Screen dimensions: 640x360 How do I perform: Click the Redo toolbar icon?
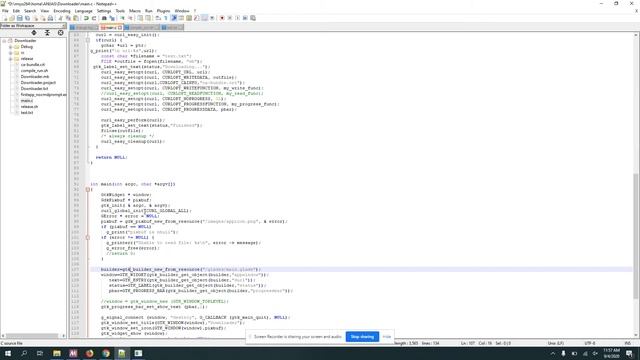pyautogui.click(x=94, y=18)
